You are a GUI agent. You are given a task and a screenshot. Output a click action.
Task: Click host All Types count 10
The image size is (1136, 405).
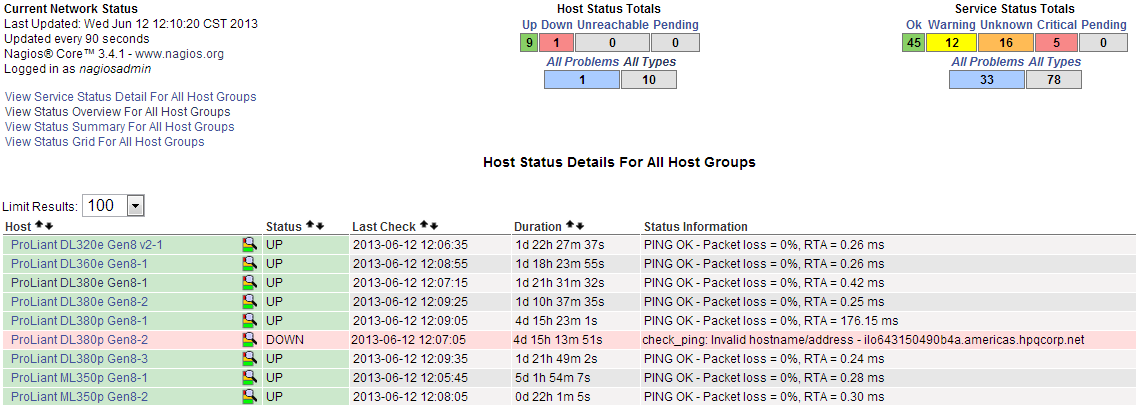[x=649, y=80]
